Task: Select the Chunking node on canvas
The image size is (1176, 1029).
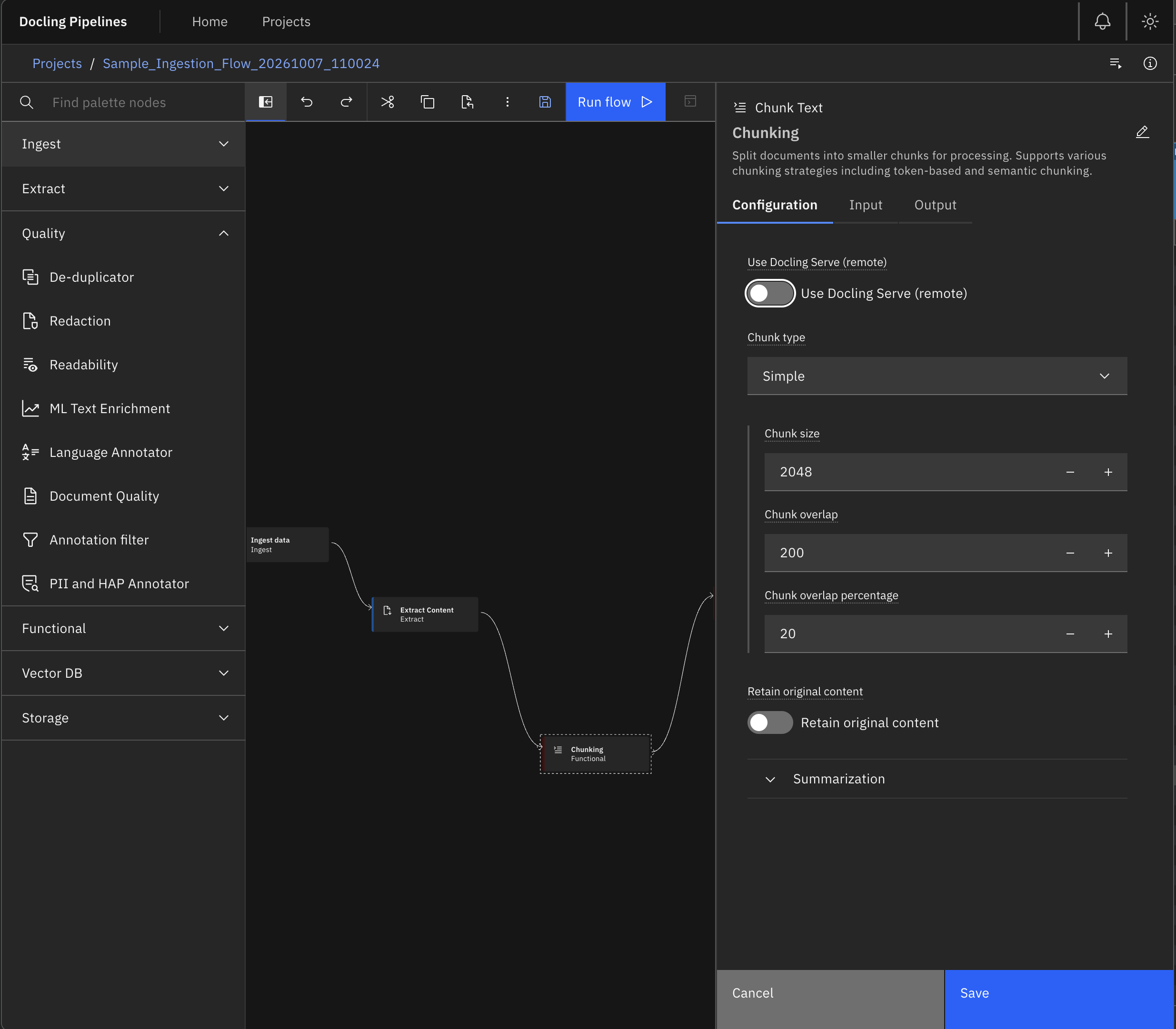Action: 596,754
